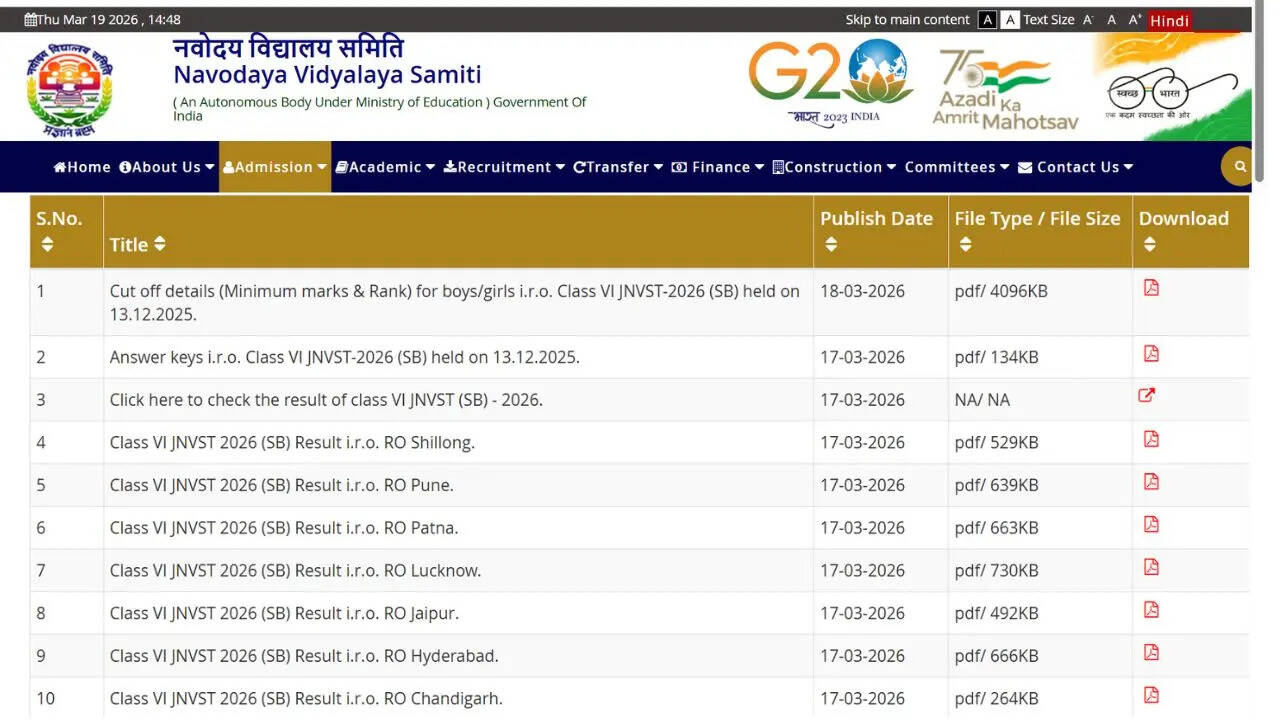Expand the Recruitment dropdown menu

tap(504, 167)
